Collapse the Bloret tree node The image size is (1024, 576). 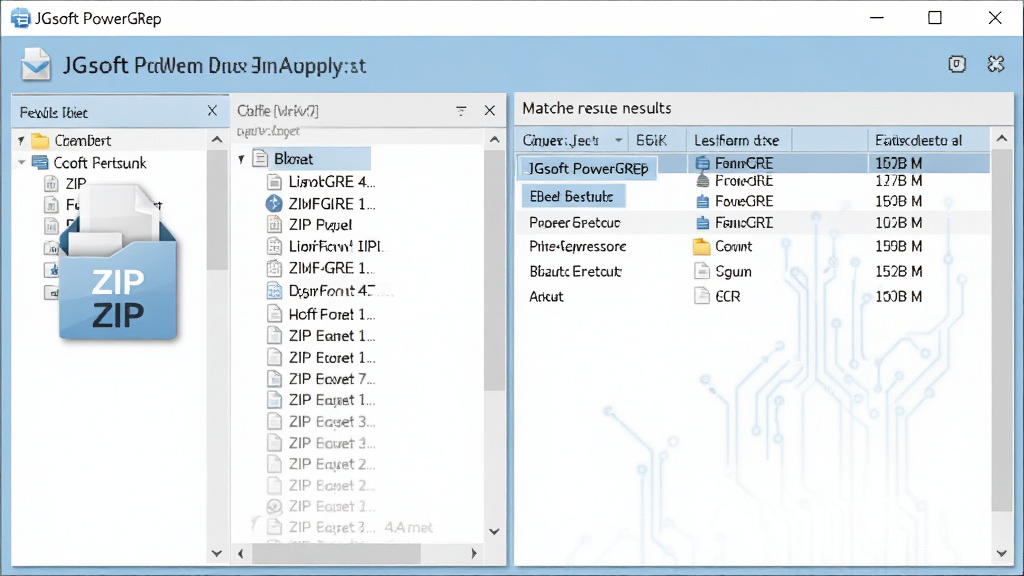tap(242, 159)
